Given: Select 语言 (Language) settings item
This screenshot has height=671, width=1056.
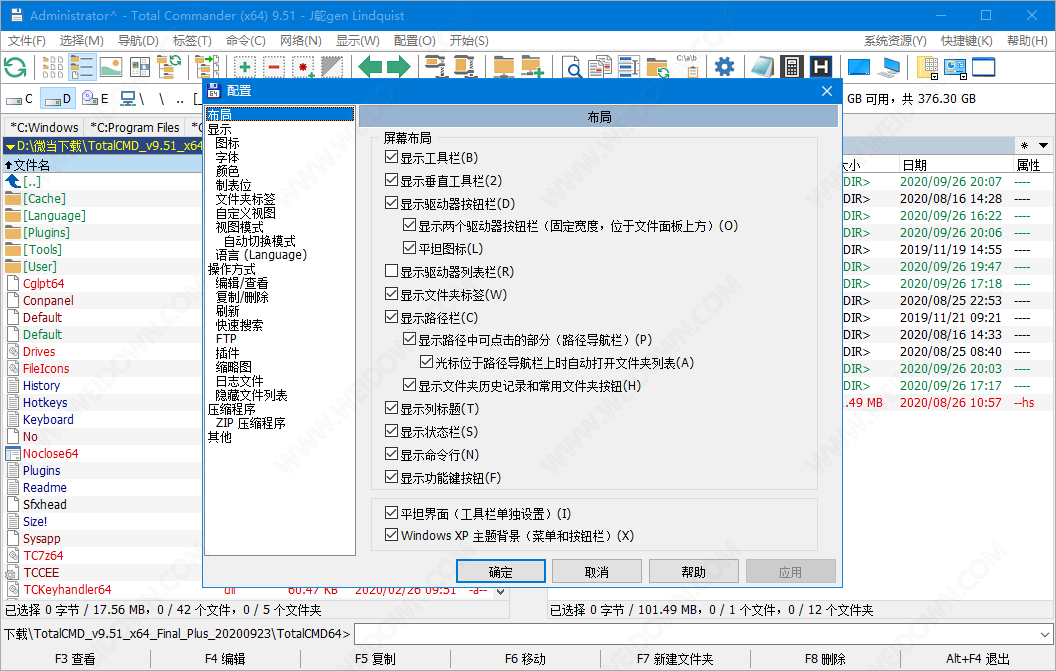Looking at the screenshot, I should point(261,255).
